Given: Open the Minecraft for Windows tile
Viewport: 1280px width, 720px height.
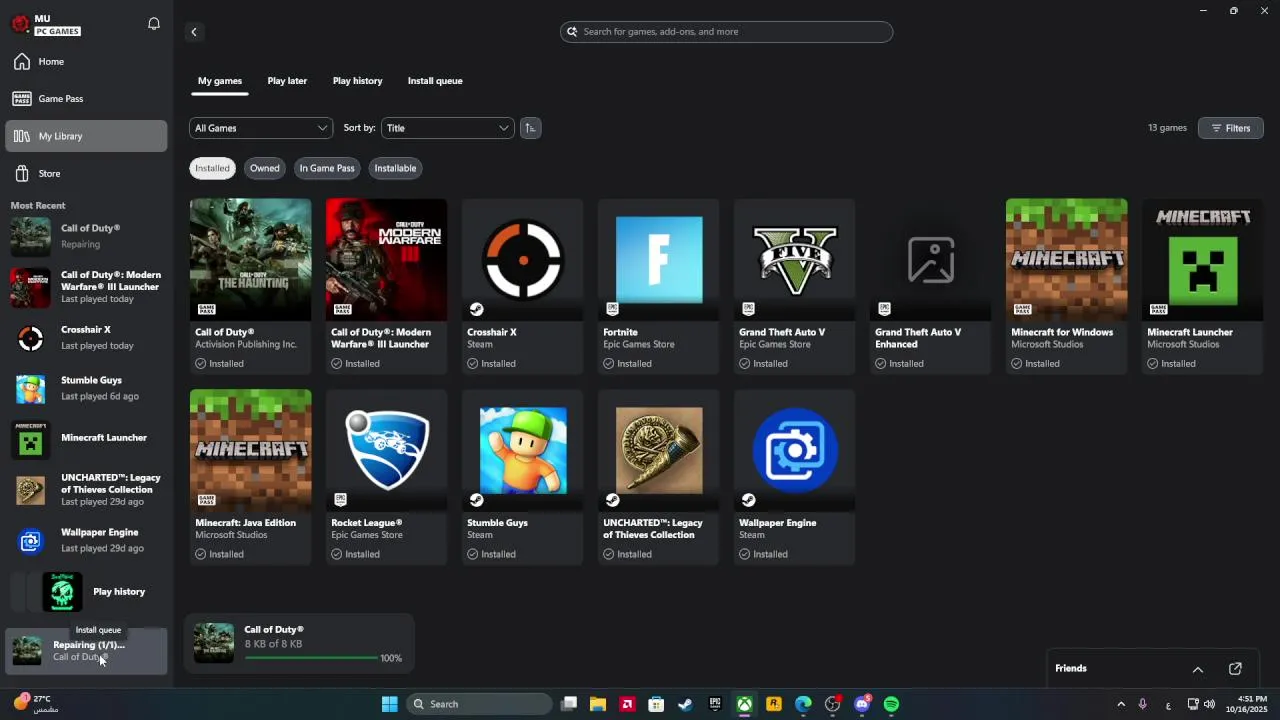Looking at the screenshot, I should tap(1067, 286).
